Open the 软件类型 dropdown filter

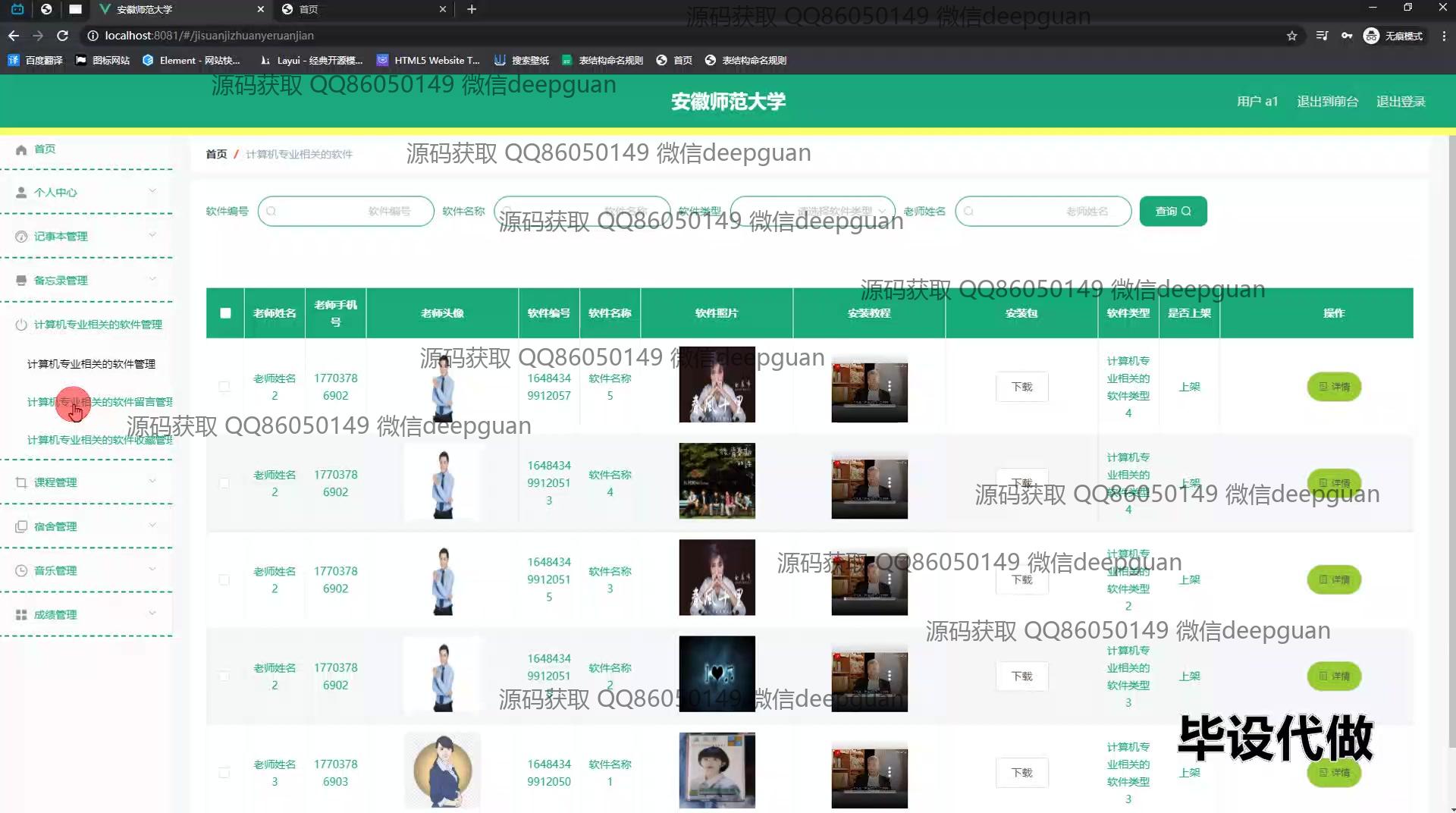(811, 212)
